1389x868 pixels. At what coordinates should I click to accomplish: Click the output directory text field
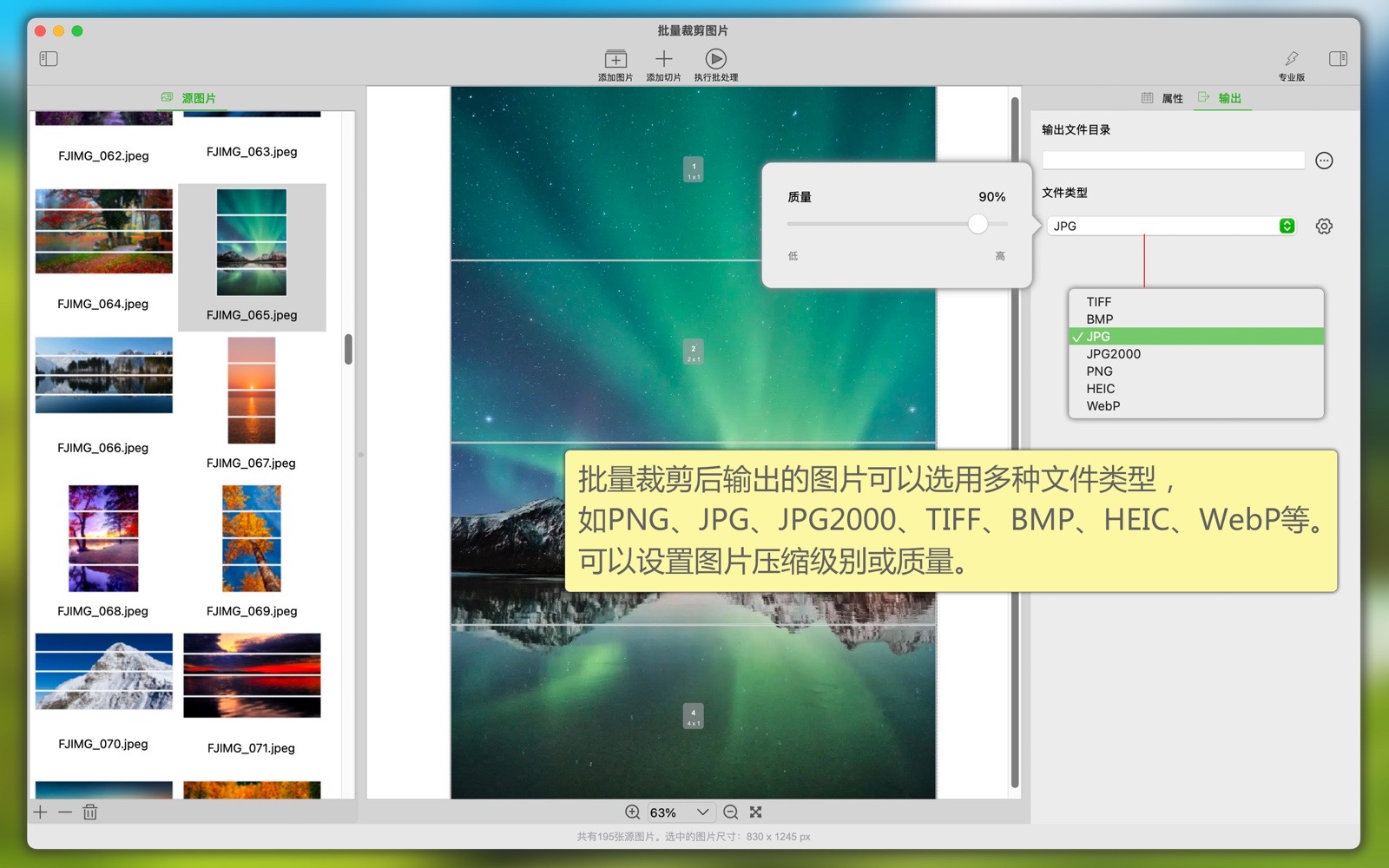1173,161
